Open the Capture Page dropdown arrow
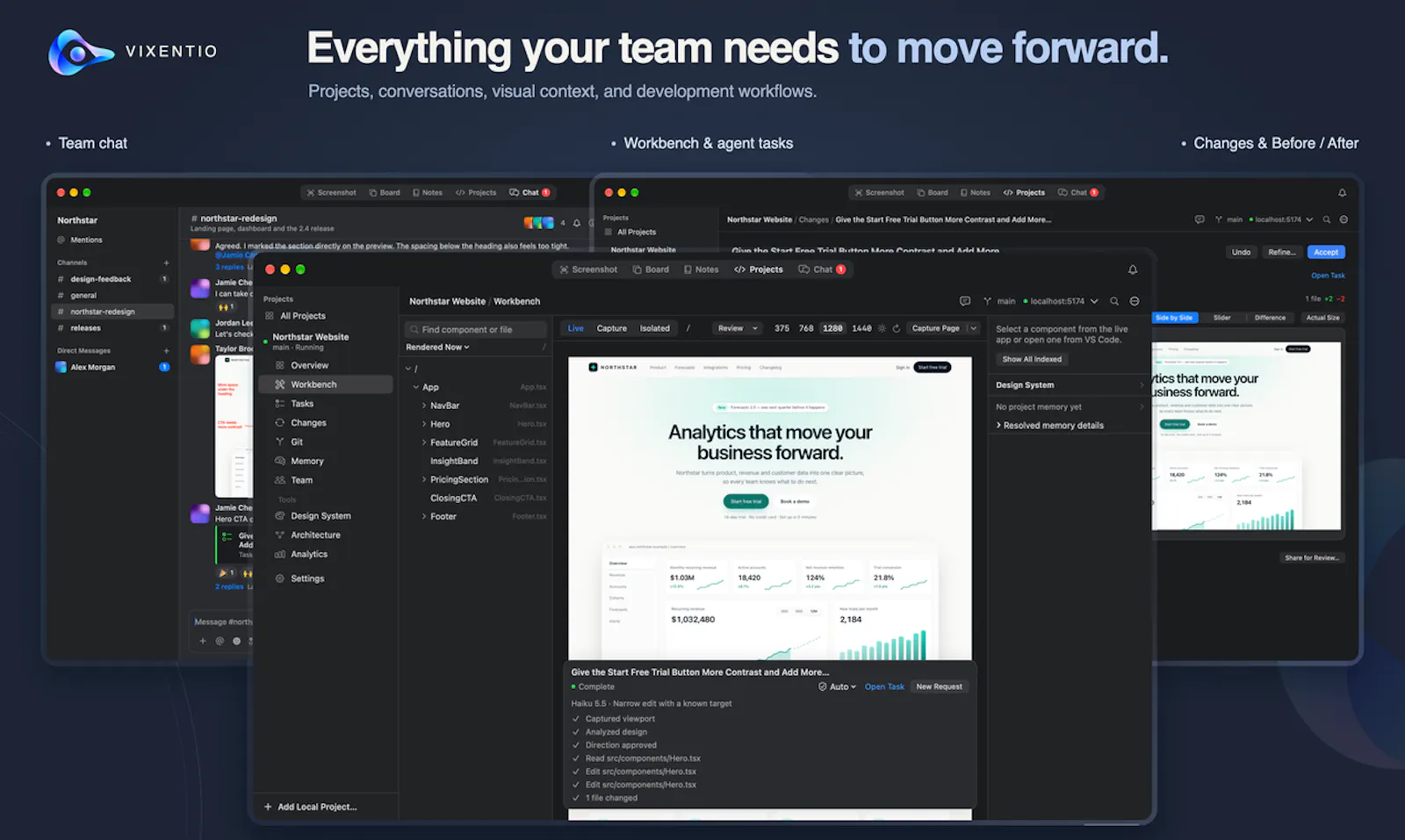Viewport: 1405px width, 840px height. point(973,328)
